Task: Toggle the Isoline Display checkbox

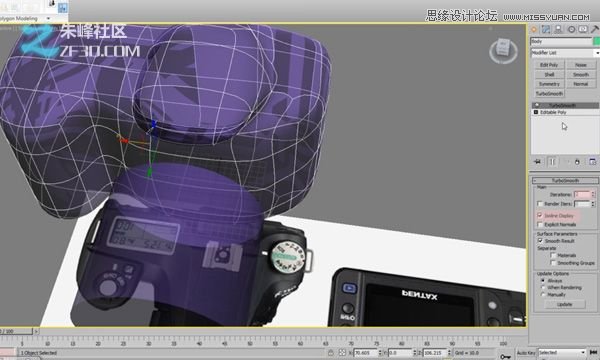Action: pyautogui.click(x=540, y=216)
